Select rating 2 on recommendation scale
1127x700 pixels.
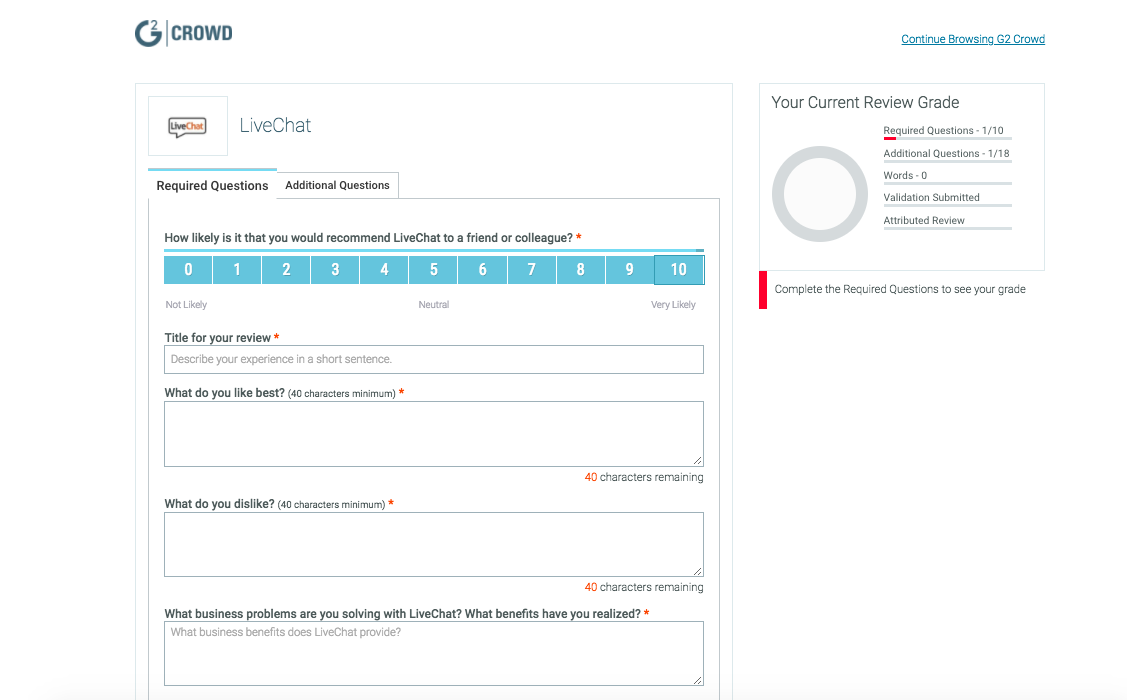click(286, 270)
